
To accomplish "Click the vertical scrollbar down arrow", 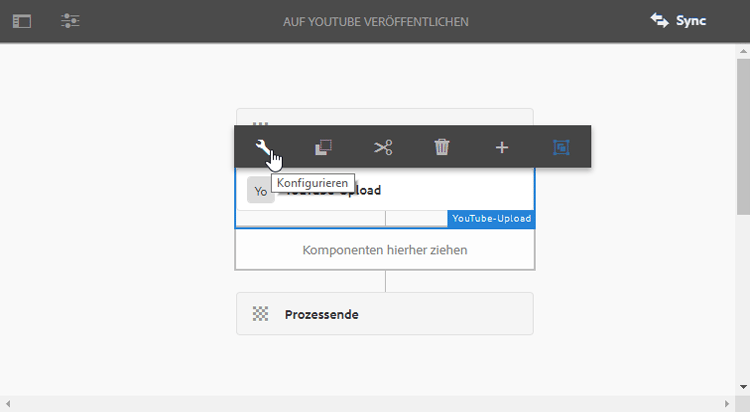I will click(743, 387).
